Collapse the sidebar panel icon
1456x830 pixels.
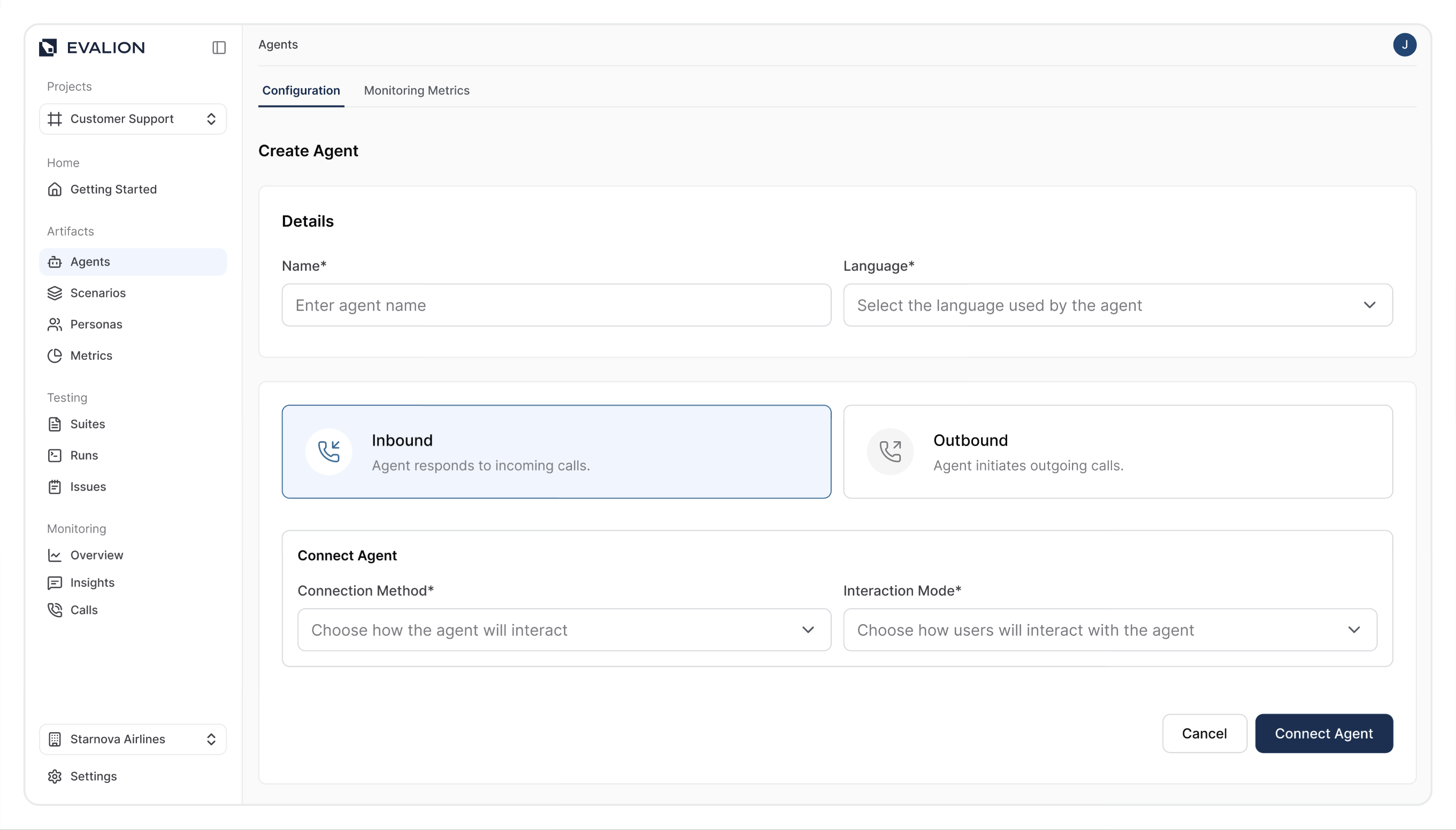219,47
